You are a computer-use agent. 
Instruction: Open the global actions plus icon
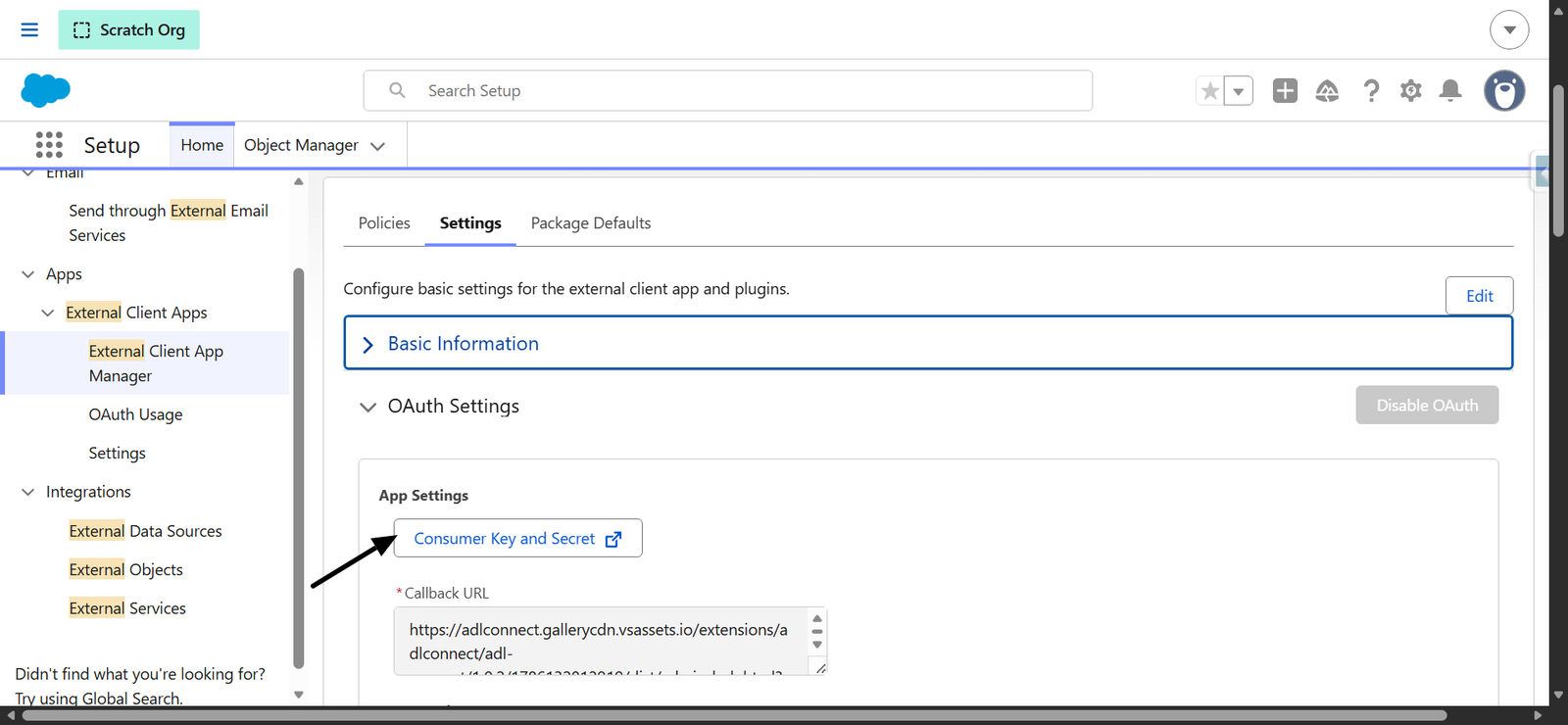[1285, 90]
